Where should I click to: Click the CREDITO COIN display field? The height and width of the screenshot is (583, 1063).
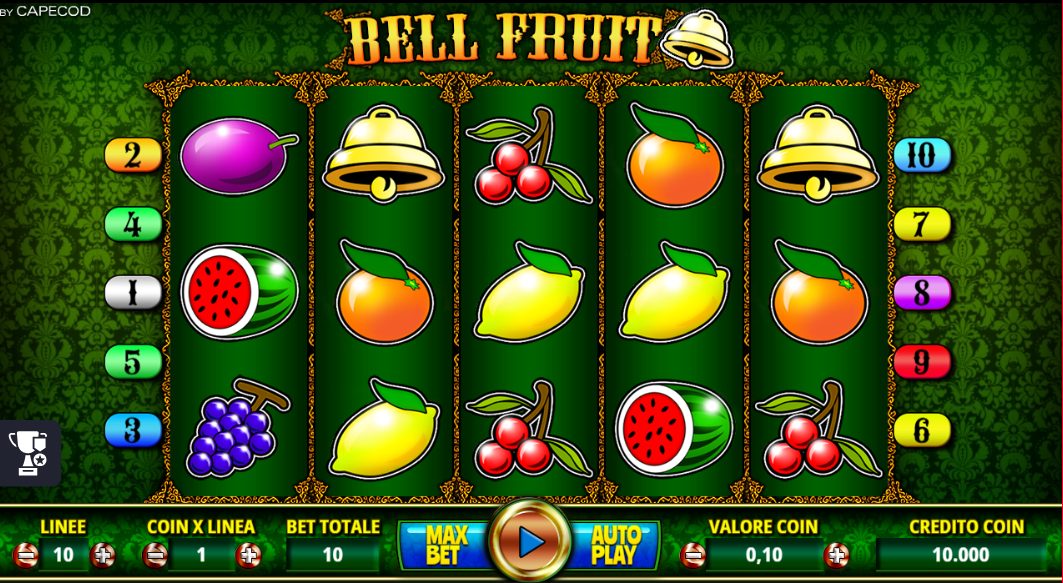point(961,555)
